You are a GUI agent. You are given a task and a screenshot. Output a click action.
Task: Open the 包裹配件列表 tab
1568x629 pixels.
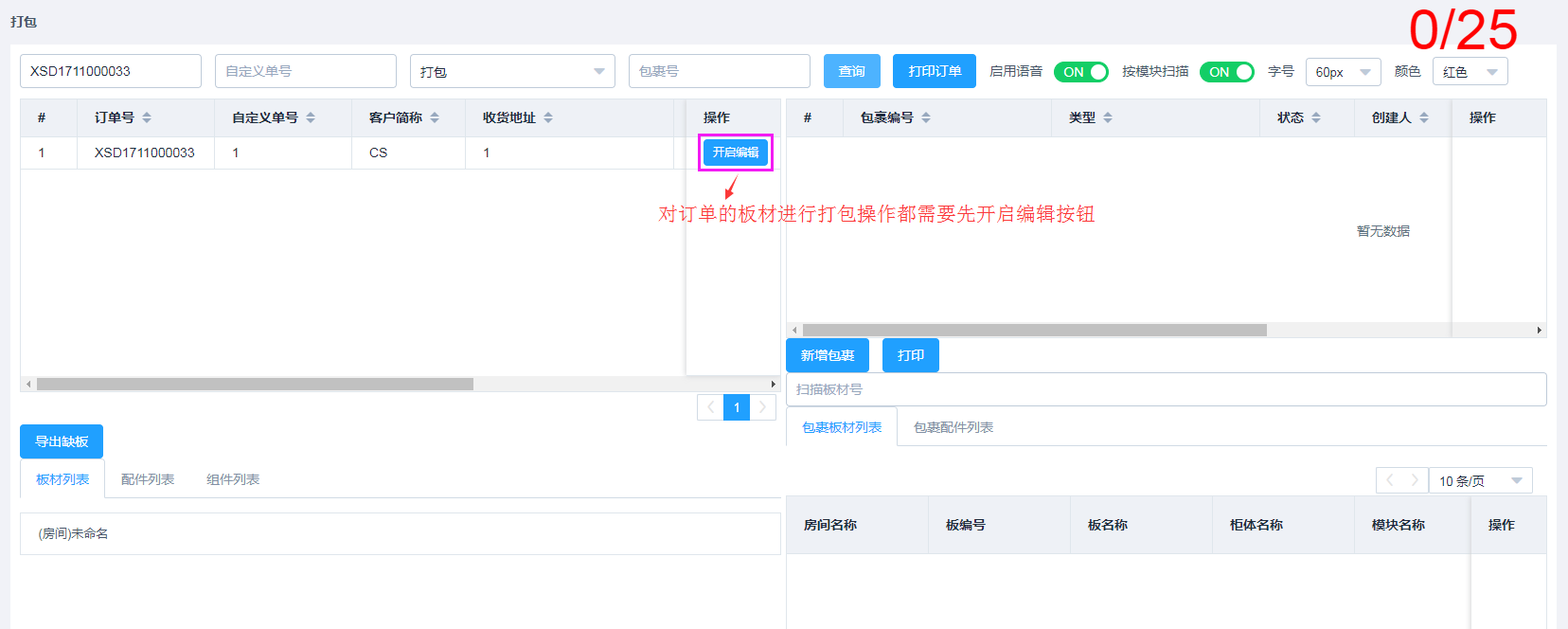point(953,427)
